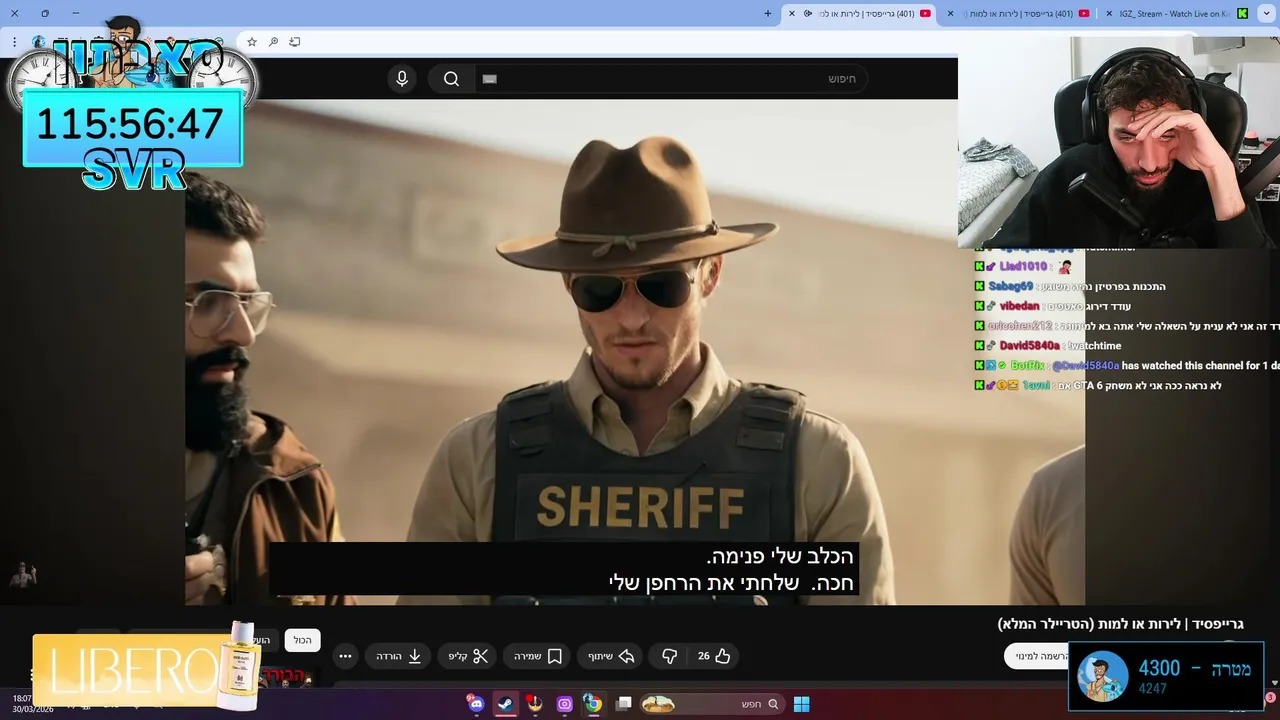Screen dimensions: 1280x720
Task: Click the קליפ clip button
Action: tap(468, 656)
